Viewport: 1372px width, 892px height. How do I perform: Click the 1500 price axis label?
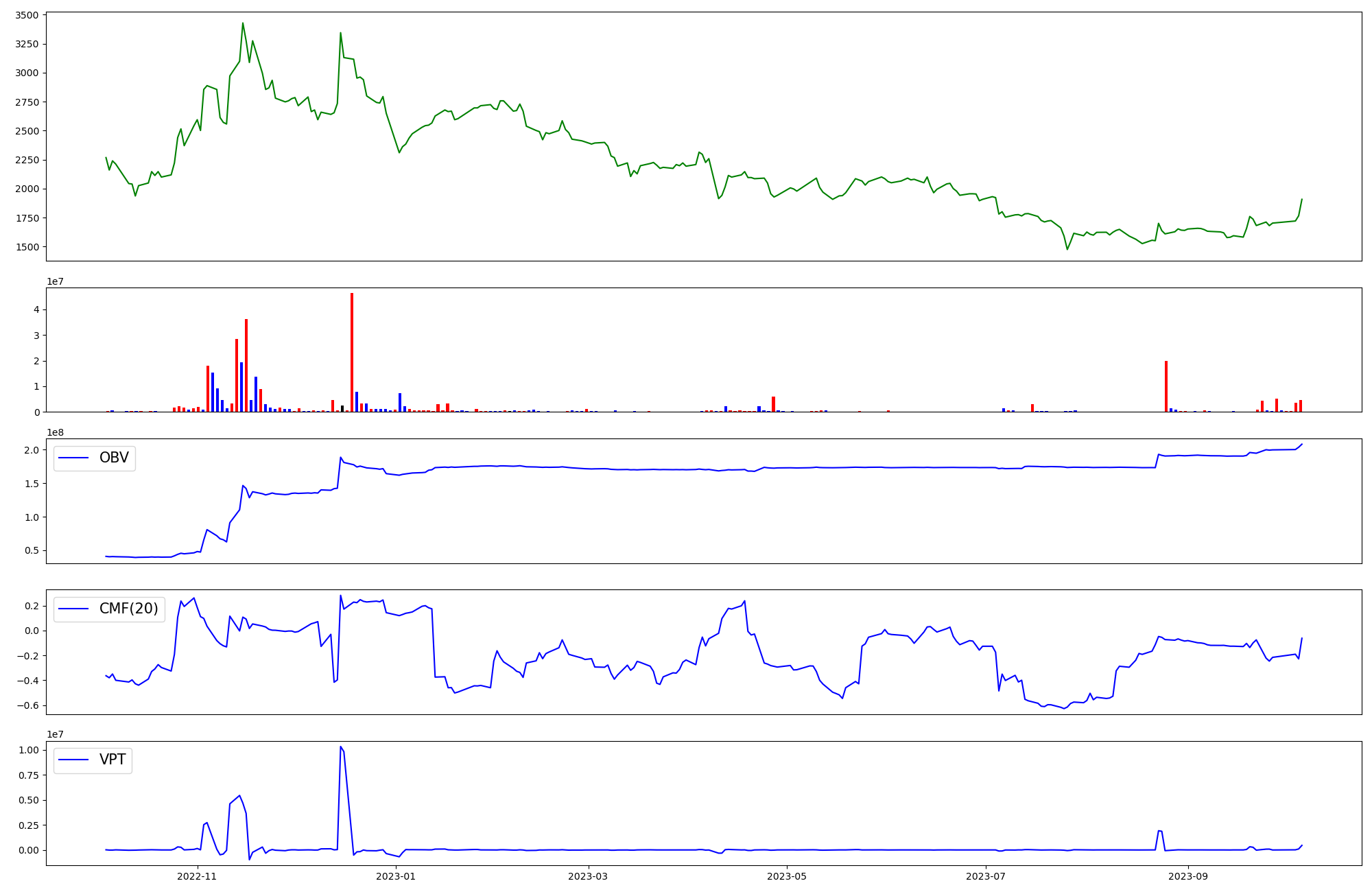pyautogui.click(x=29, y=247)
